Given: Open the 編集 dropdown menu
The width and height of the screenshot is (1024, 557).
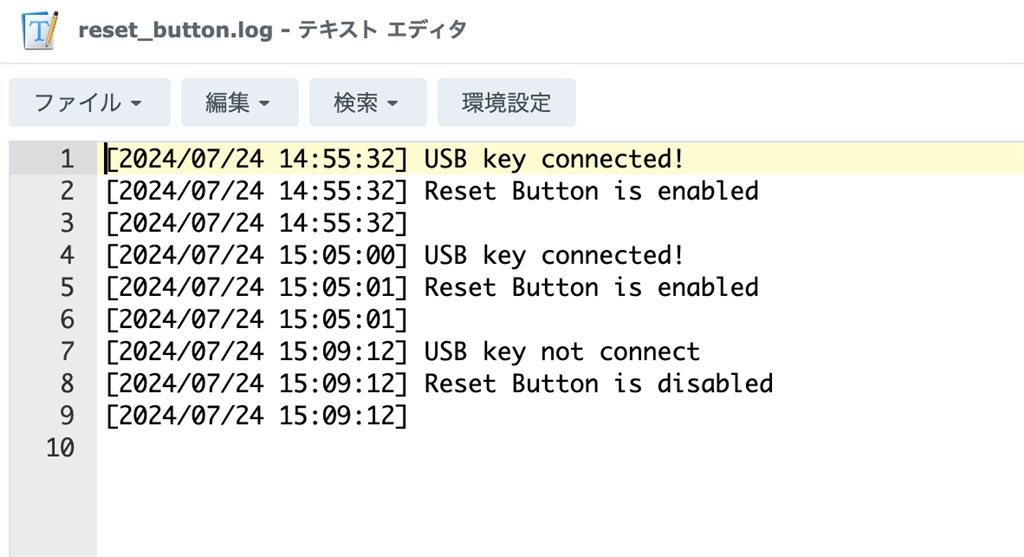Looking at the screenshot, I should pos(240,103).
